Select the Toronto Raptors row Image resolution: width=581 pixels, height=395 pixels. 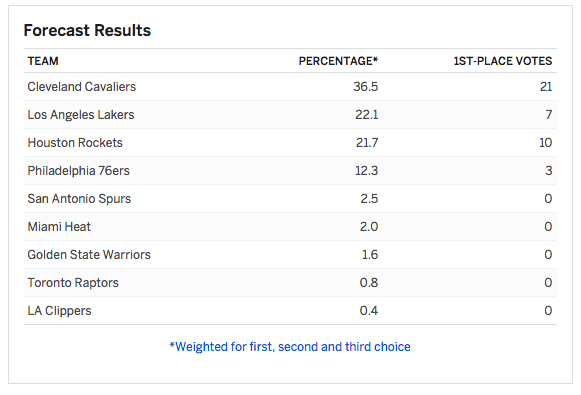tap(290, 283)
